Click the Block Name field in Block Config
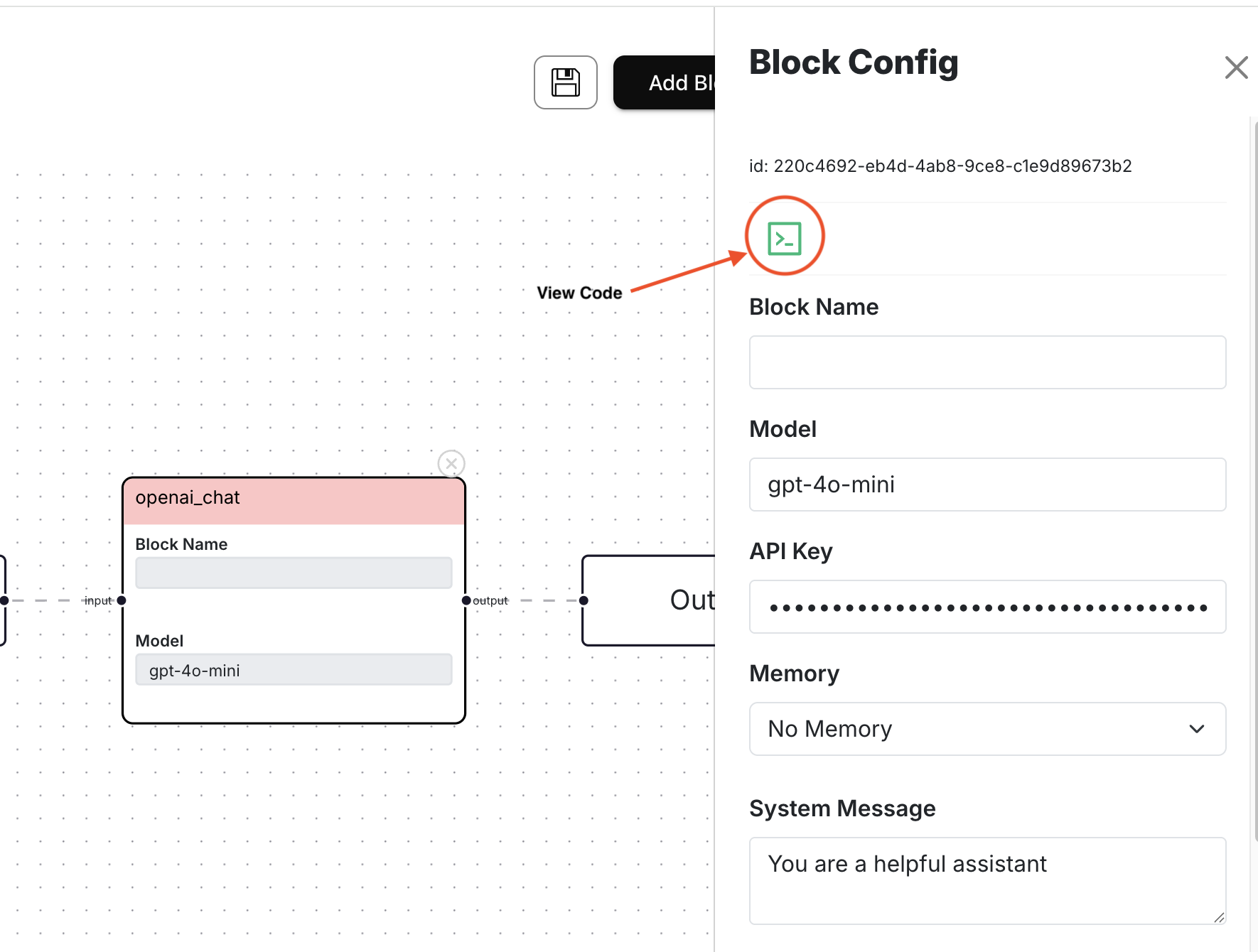This screenshot has width=1258, height=952. [x=986, y=362]
